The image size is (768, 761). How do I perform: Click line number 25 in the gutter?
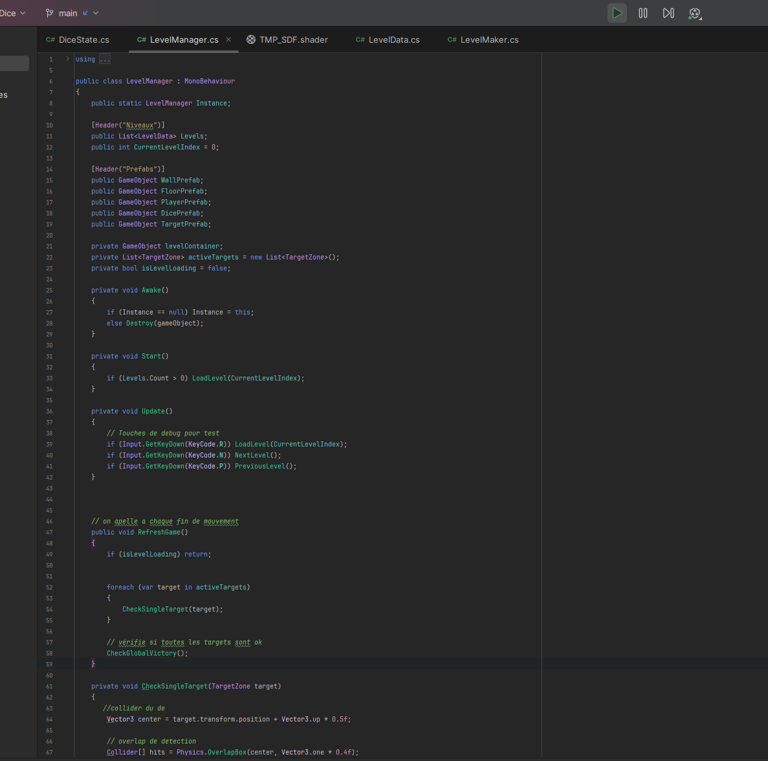[x=49, y=290]
